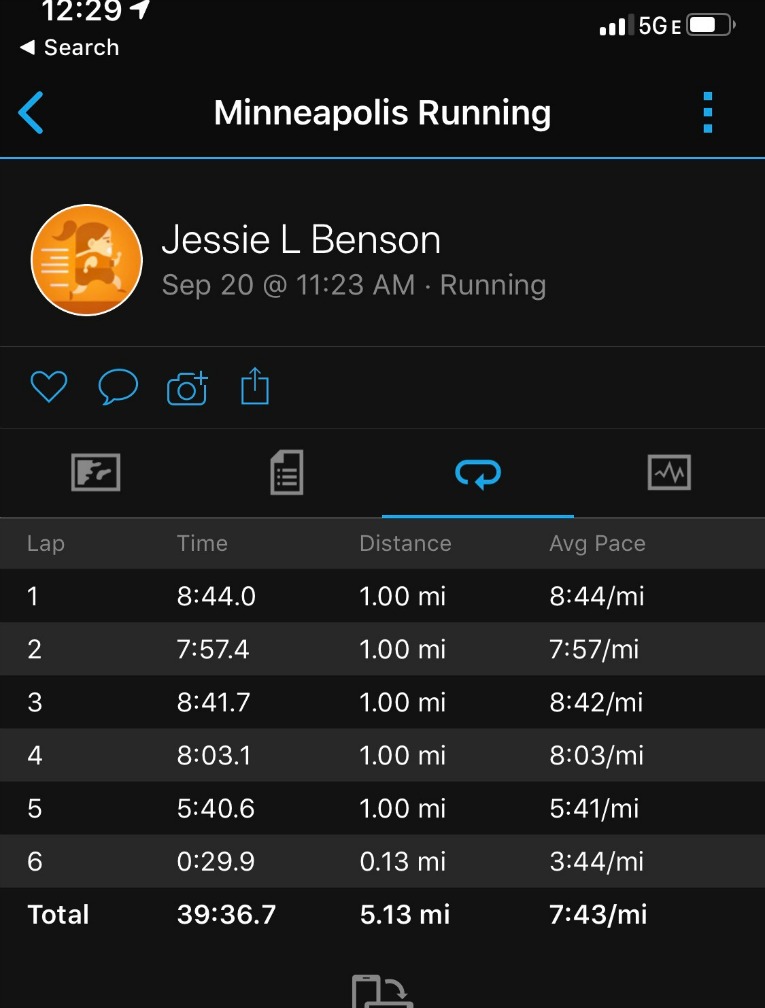The width and height of the screenshot is (765, 1008).
Task: Open the charts graph tab
Action: 669,472
